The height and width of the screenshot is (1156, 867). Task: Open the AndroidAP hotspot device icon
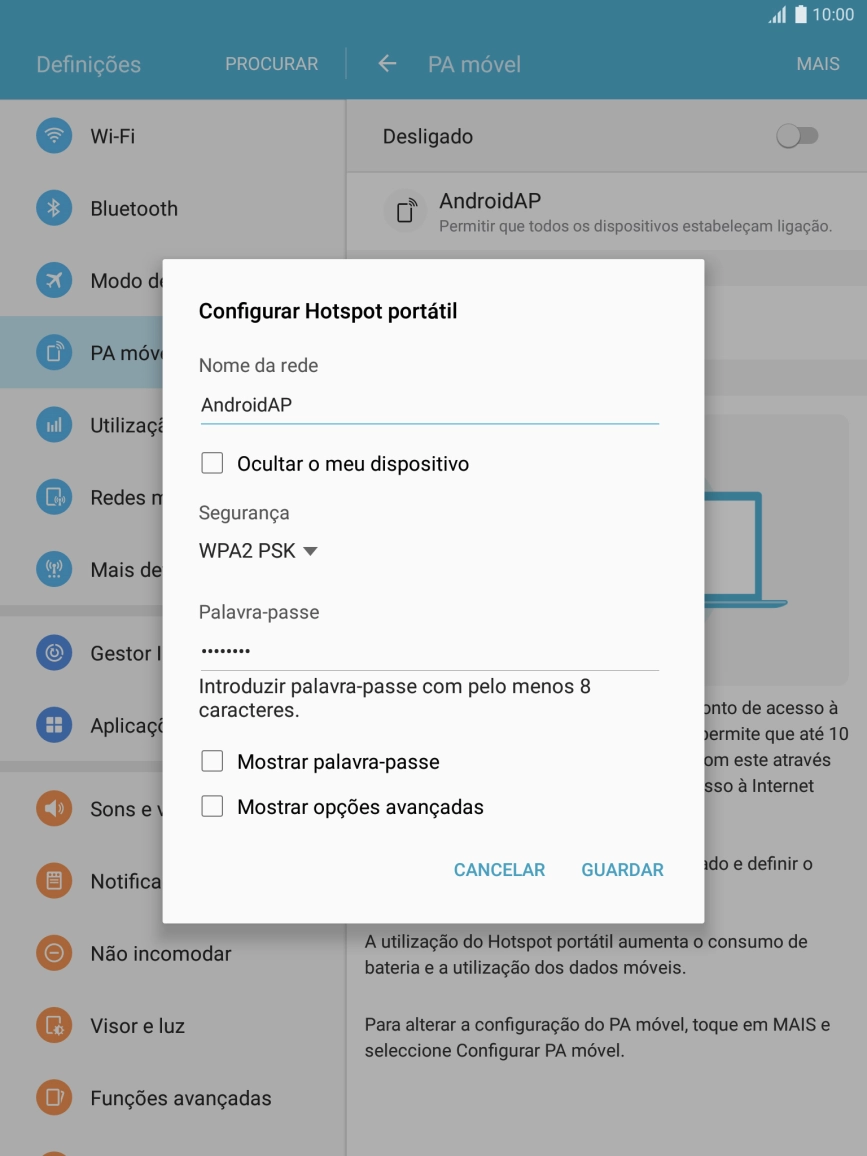coord(405,211)
